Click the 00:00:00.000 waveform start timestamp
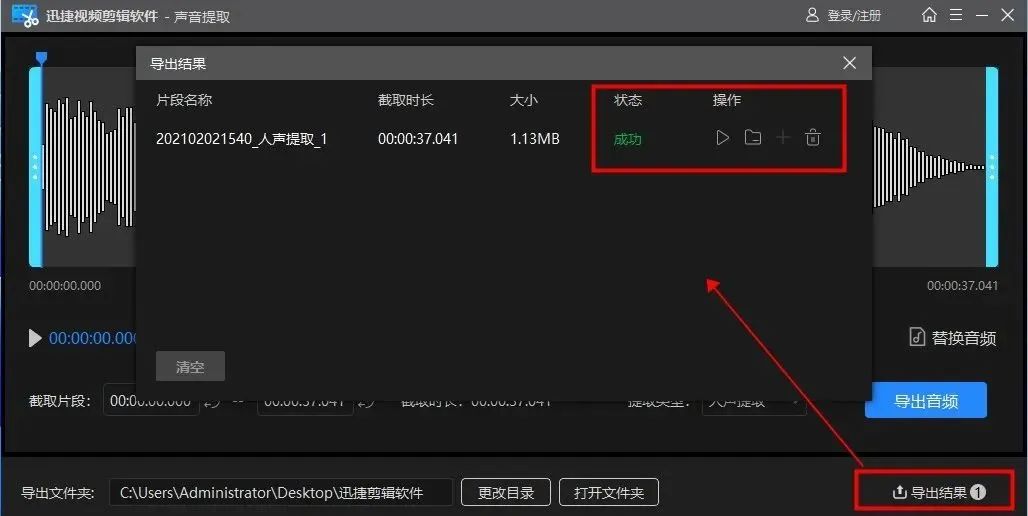Viewport: 1028px width, 516px height. coord(65,286)
